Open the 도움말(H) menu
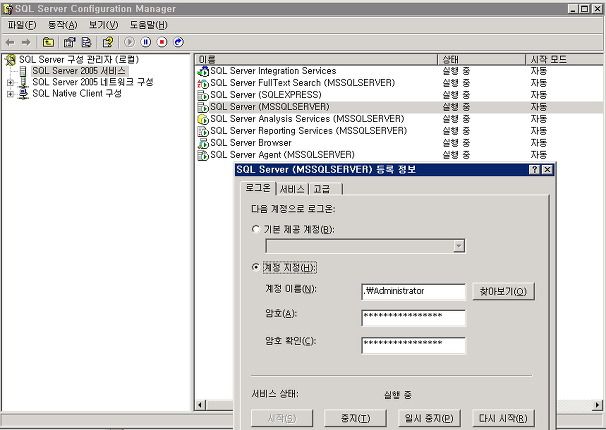The height and width of the screenshot is (430, 606). point(148,25)
